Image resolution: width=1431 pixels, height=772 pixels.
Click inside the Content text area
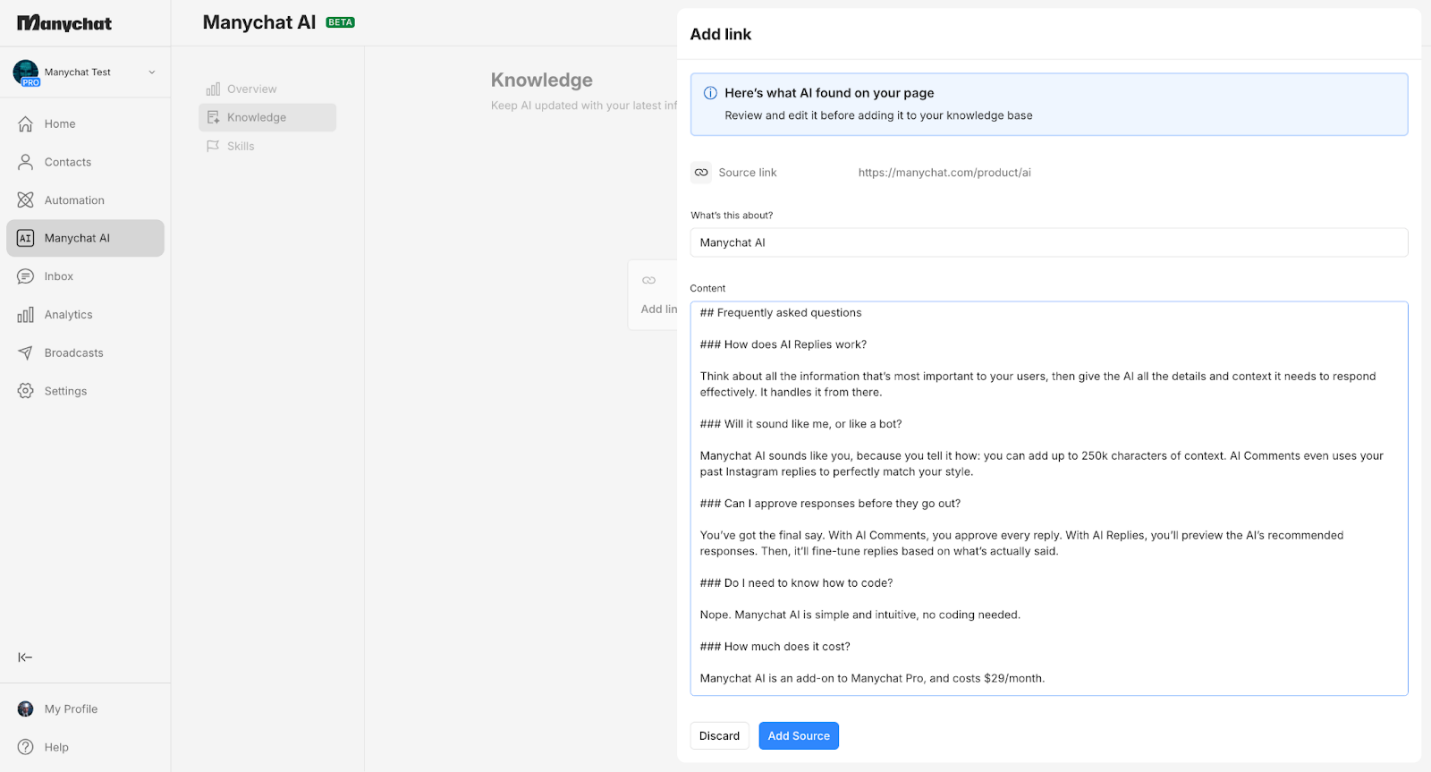point(1048,498)
